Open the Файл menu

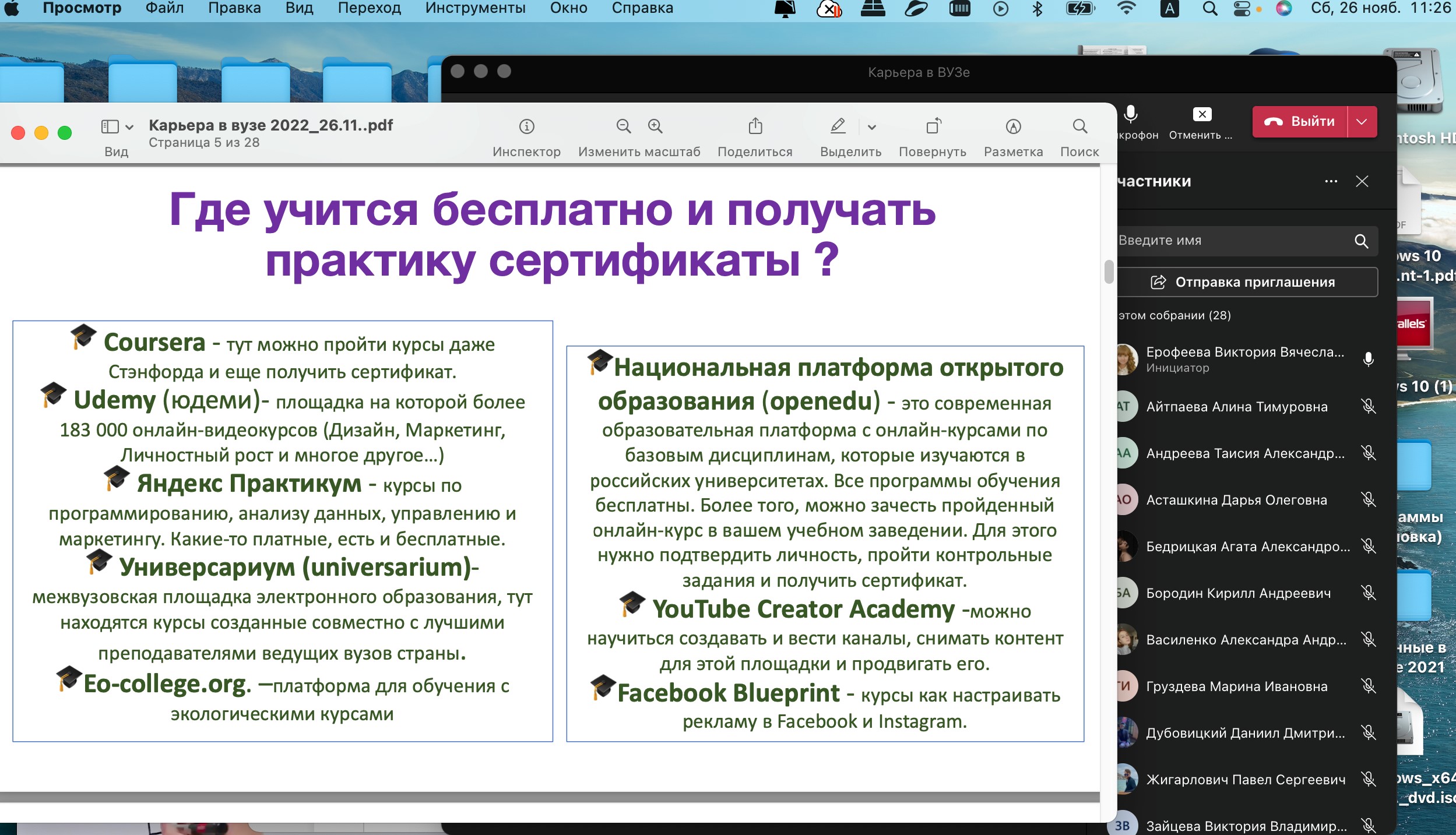(164, 8)
